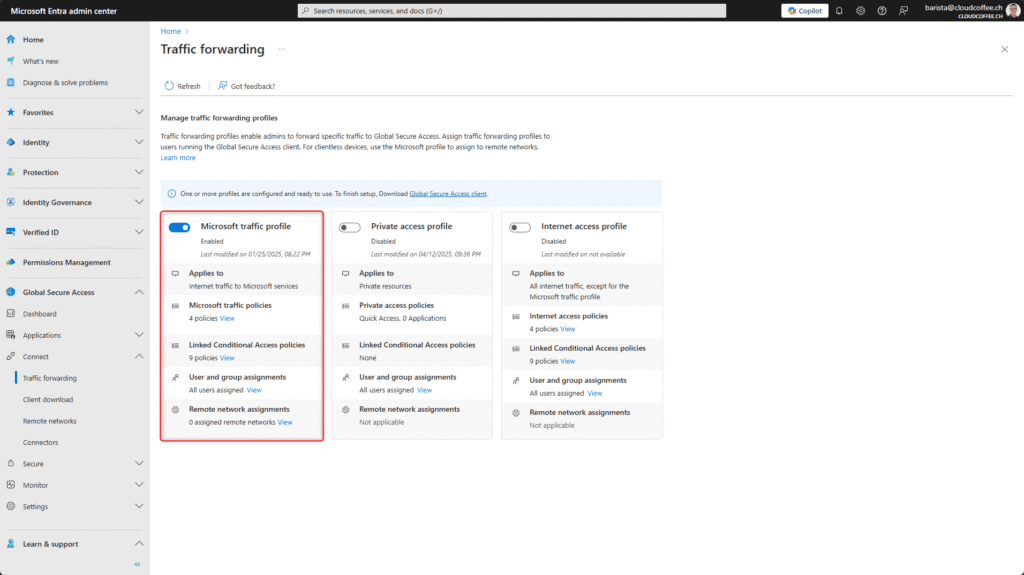
Task: View Microsoft profile Linked Conditional Access policies
Action: click(227, 358)
